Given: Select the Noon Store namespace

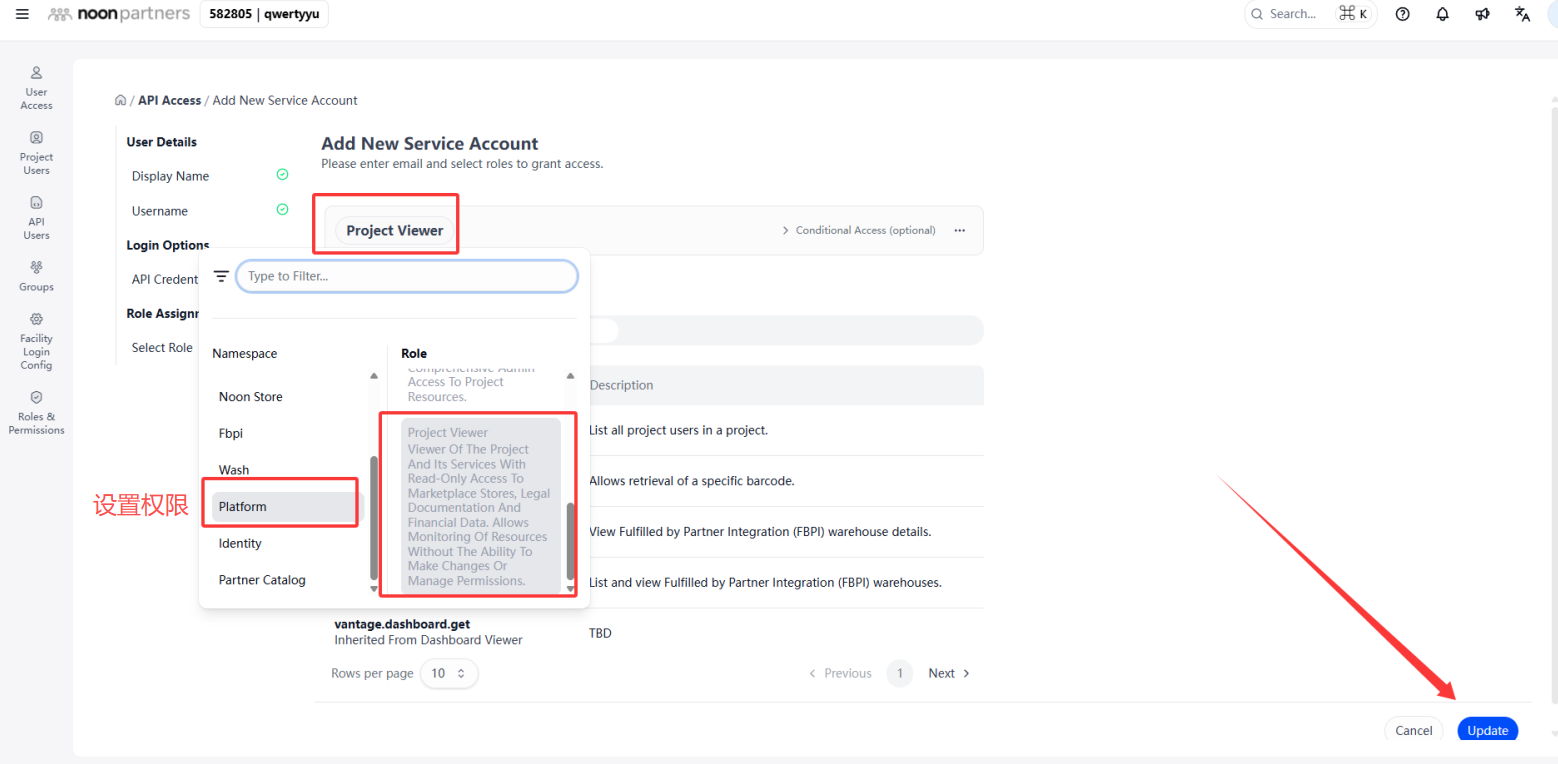Looking at the screenshot, I should click(251, 397).
